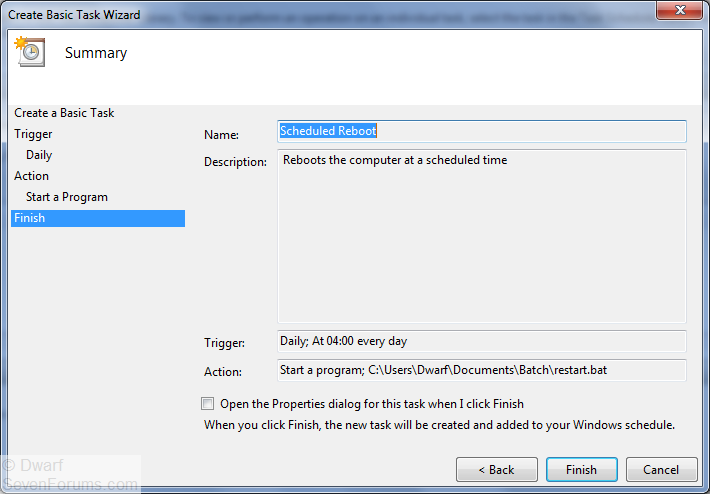Click the Action field showing restart.bat path

(481, 370)
